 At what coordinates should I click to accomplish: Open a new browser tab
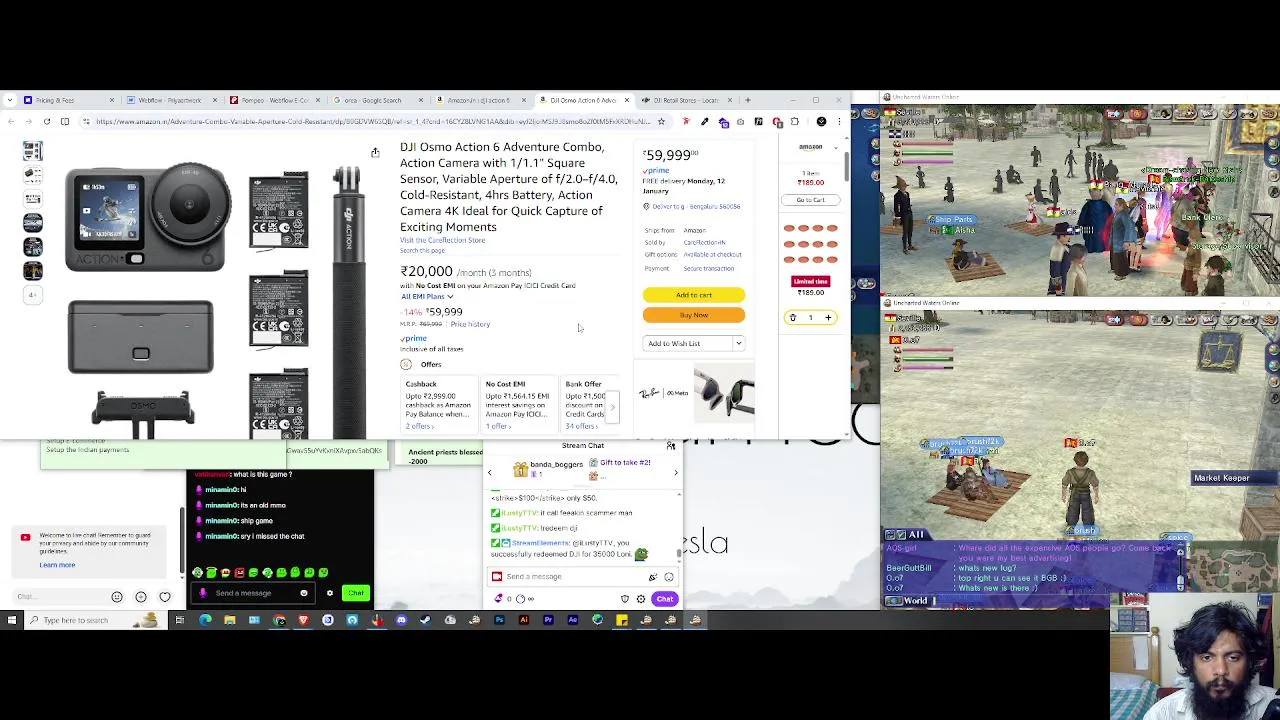(748, 100)
